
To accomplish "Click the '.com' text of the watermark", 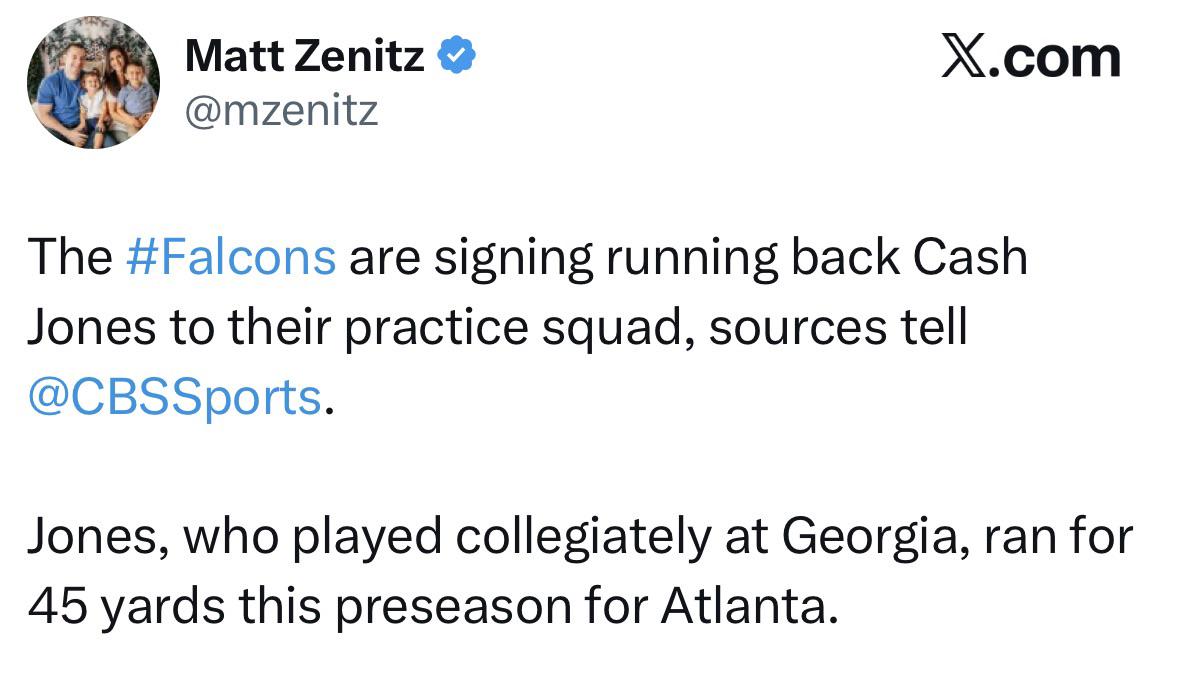I will click(1054, 58).
